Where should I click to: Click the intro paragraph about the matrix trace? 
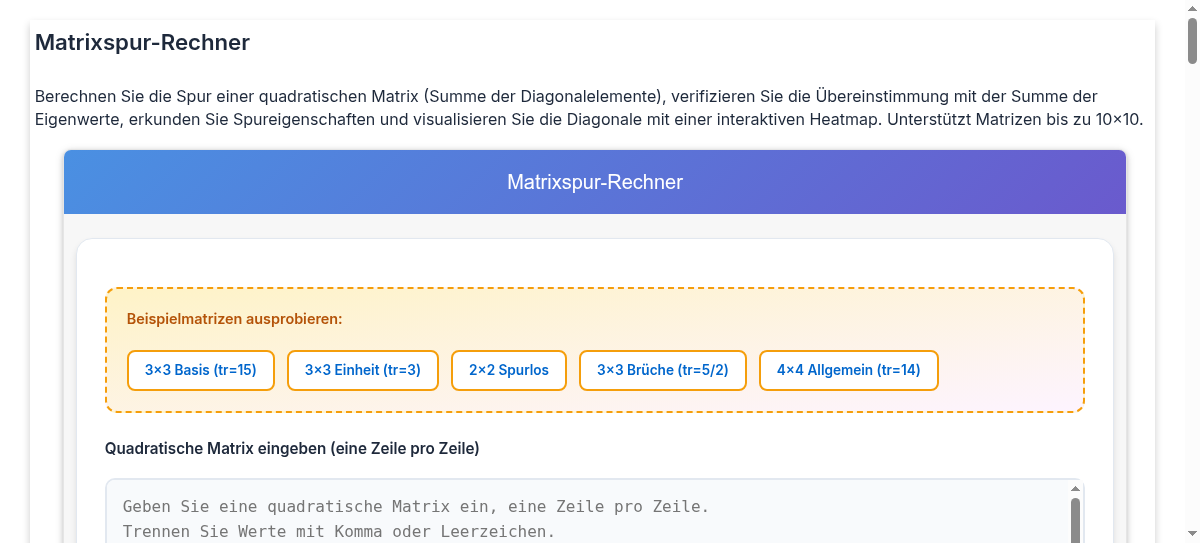coord(589,108)
